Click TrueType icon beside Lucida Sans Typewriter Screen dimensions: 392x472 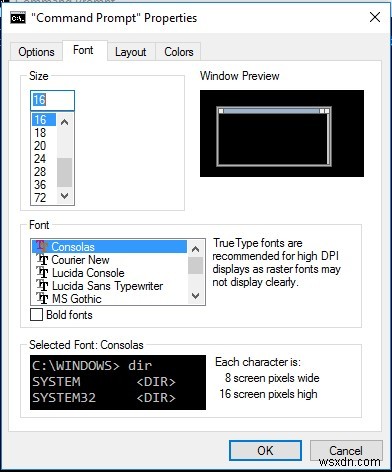click(42, 286)
